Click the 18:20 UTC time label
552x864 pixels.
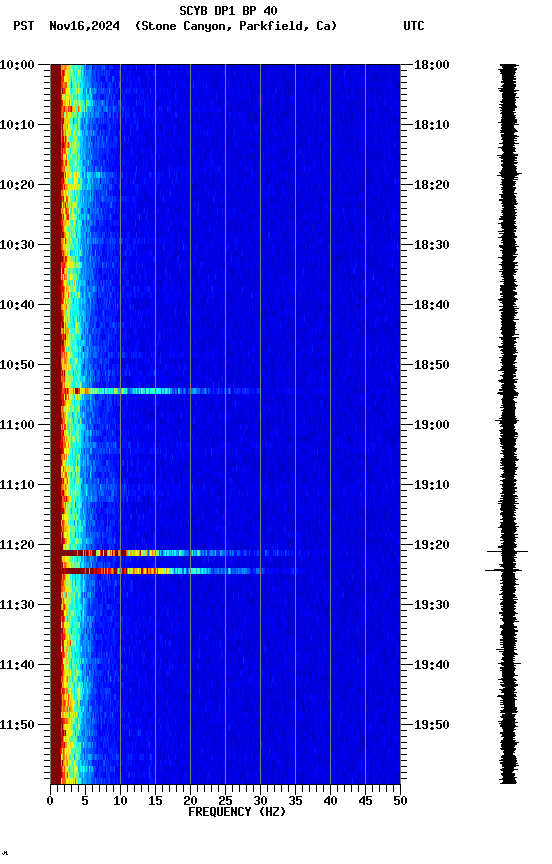pos(432,185)
